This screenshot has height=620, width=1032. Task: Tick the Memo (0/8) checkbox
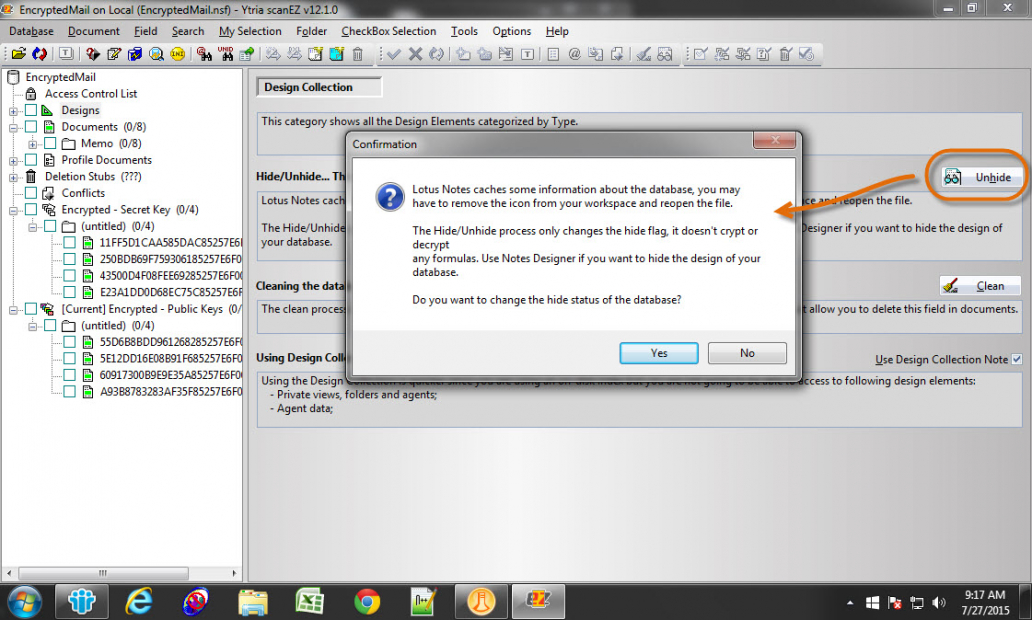(50, 143)
